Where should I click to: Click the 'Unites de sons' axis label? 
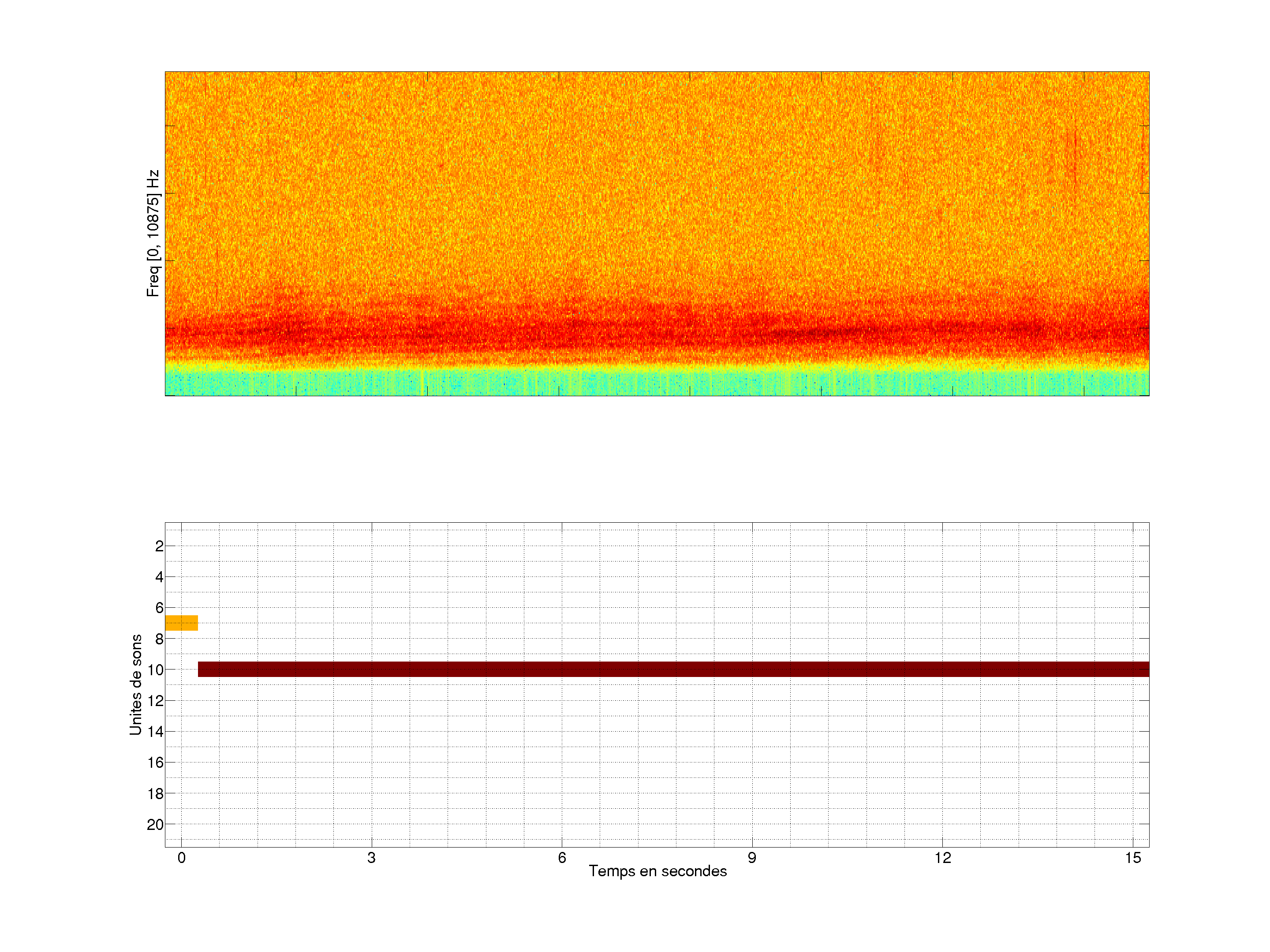pos(136,684)
